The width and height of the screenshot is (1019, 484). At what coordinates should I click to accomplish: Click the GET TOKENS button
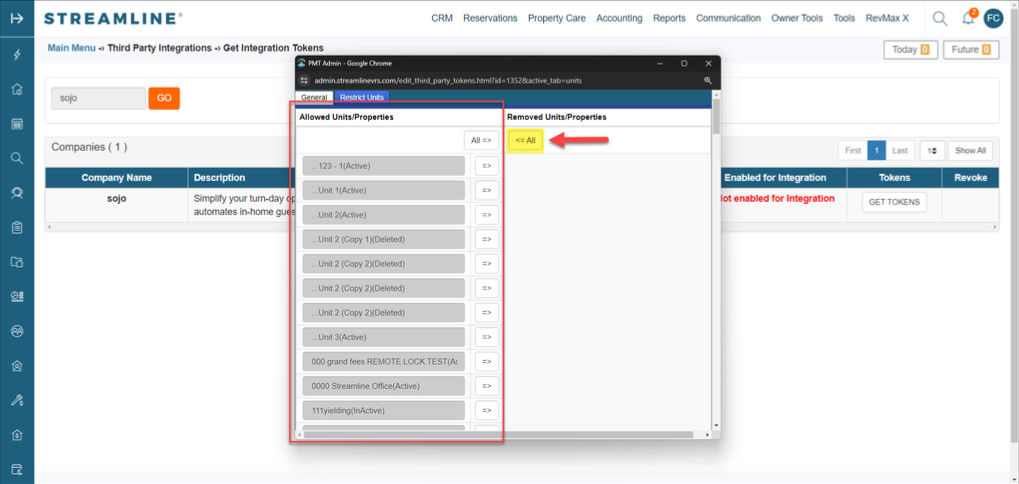(894, 202)
